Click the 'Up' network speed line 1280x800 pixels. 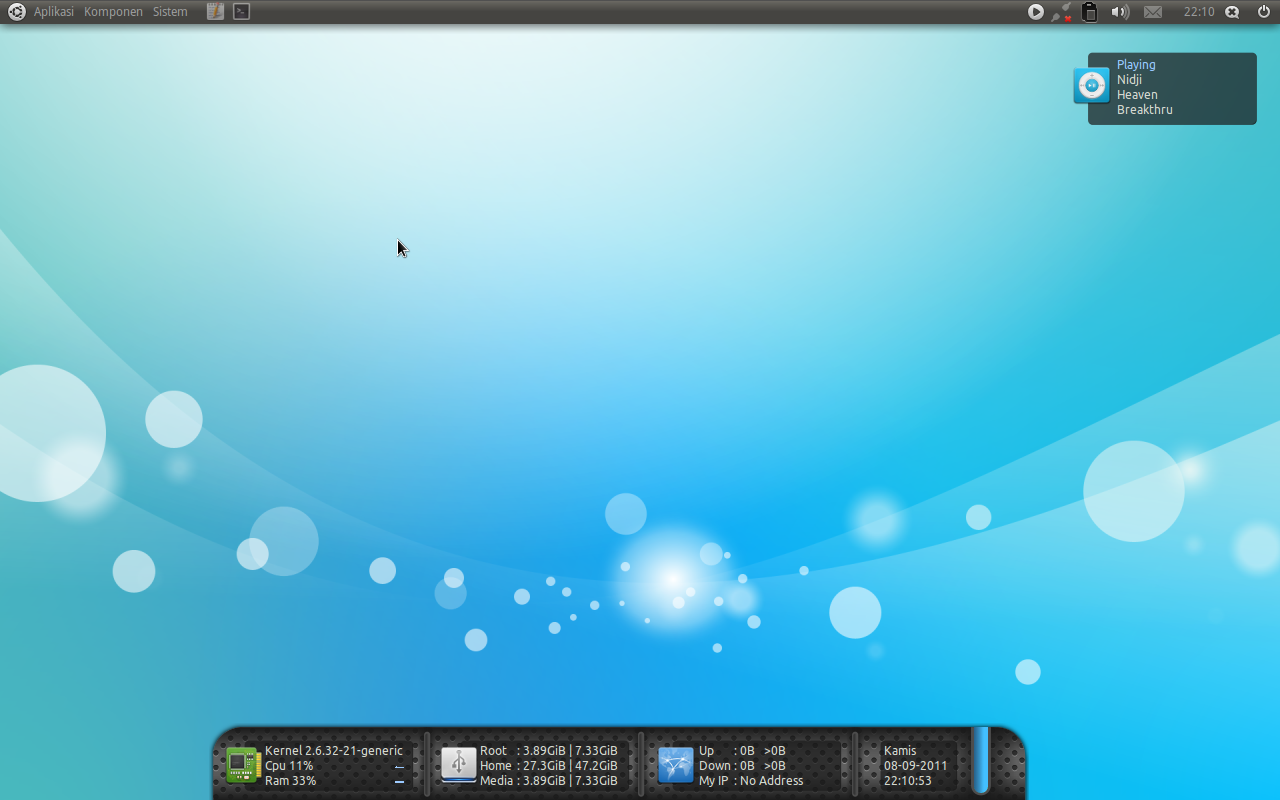pyautogui.click(x=742, y=751)
